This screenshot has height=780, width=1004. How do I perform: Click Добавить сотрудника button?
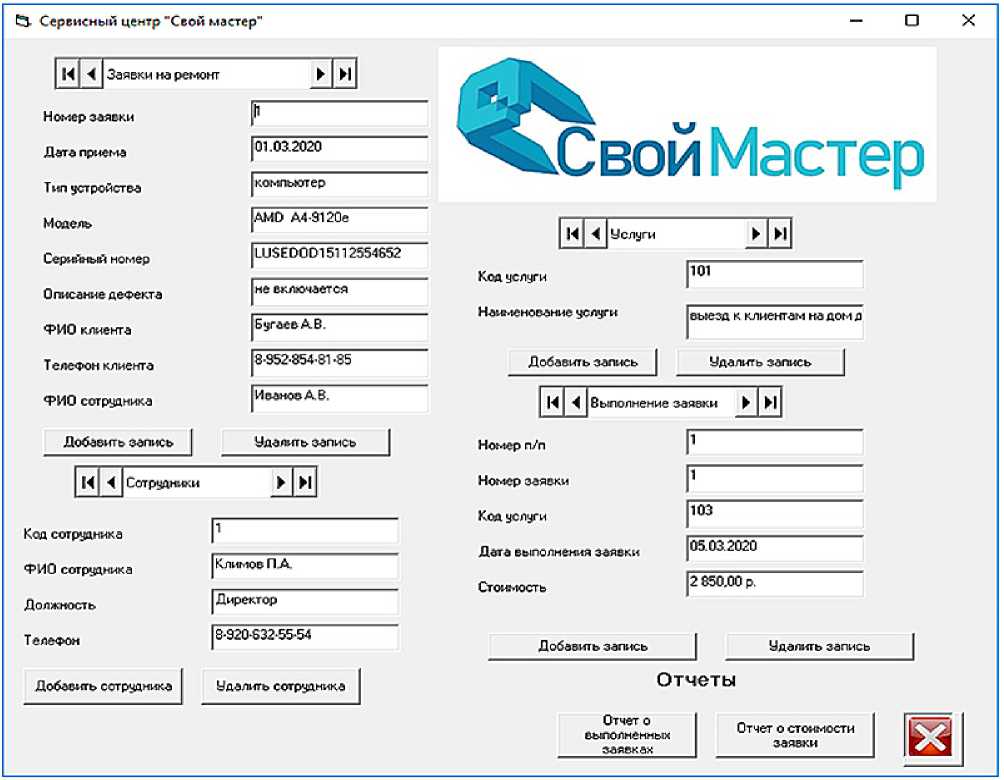point(103,687)
